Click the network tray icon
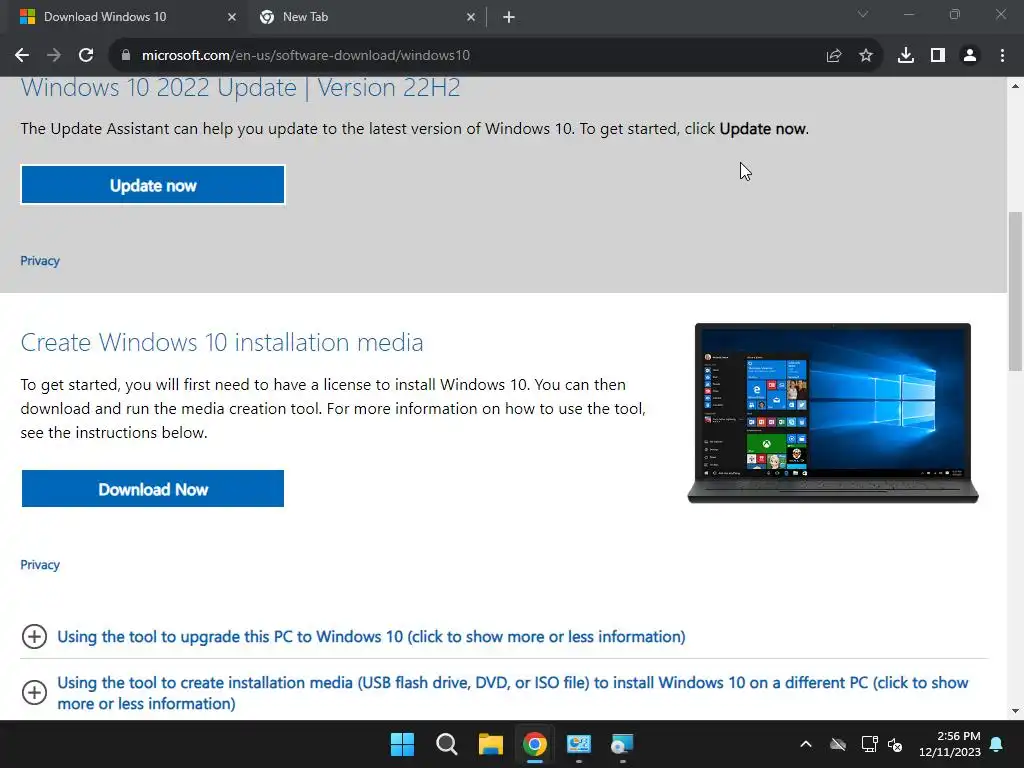The width and height of the screenshot is (1024, 768). [x=869, y=744]
